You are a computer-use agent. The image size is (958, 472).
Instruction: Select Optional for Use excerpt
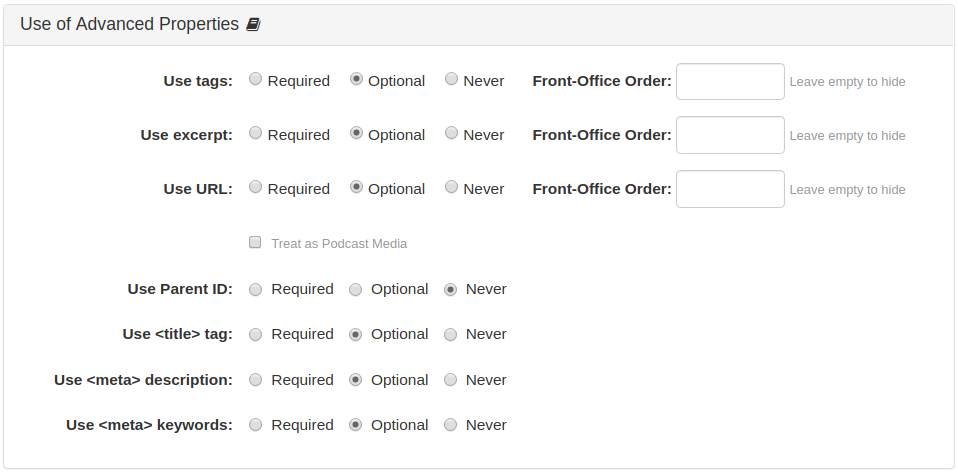pyautogui.click(x=356, y=133)
